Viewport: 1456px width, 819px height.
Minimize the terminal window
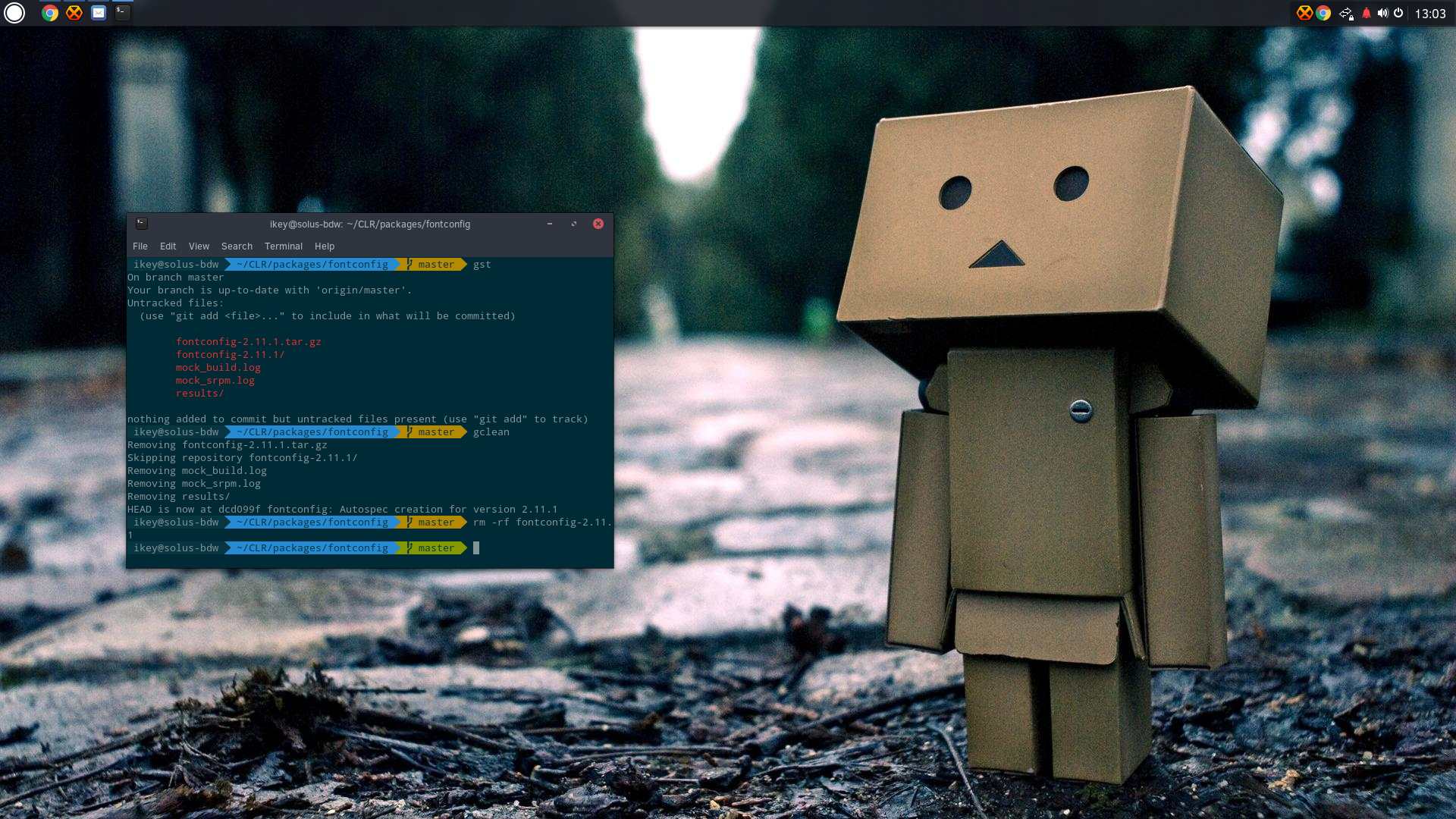[550, 224]
